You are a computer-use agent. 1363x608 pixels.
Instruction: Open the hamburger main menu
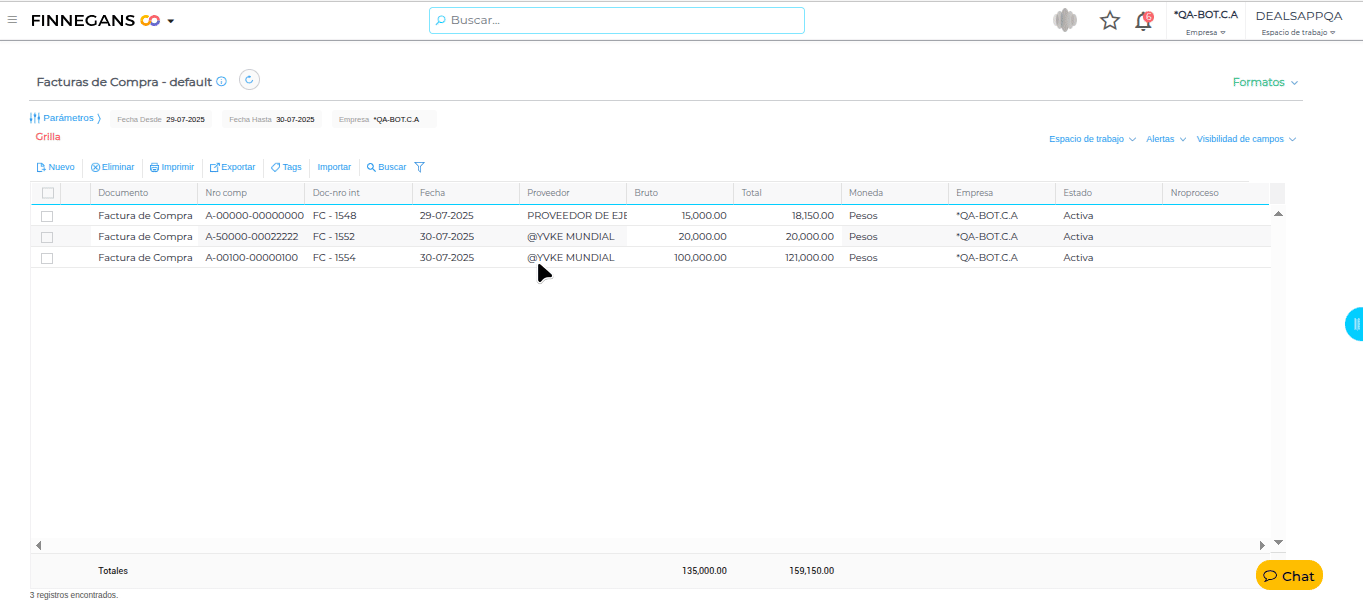12,20
